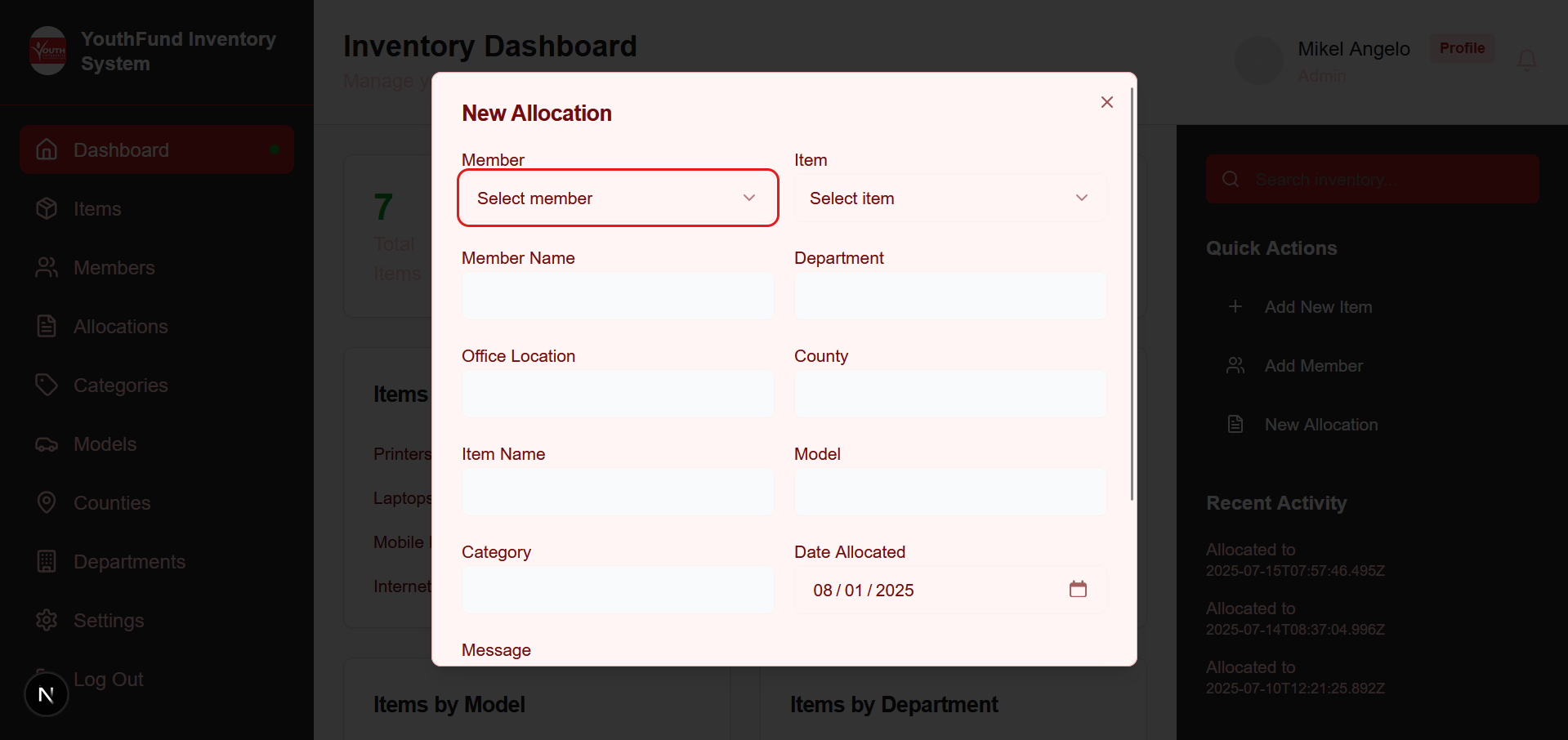Click the Items by Model heading
The height and width of the screenshot is (740, 1568).
click(449, 704)
